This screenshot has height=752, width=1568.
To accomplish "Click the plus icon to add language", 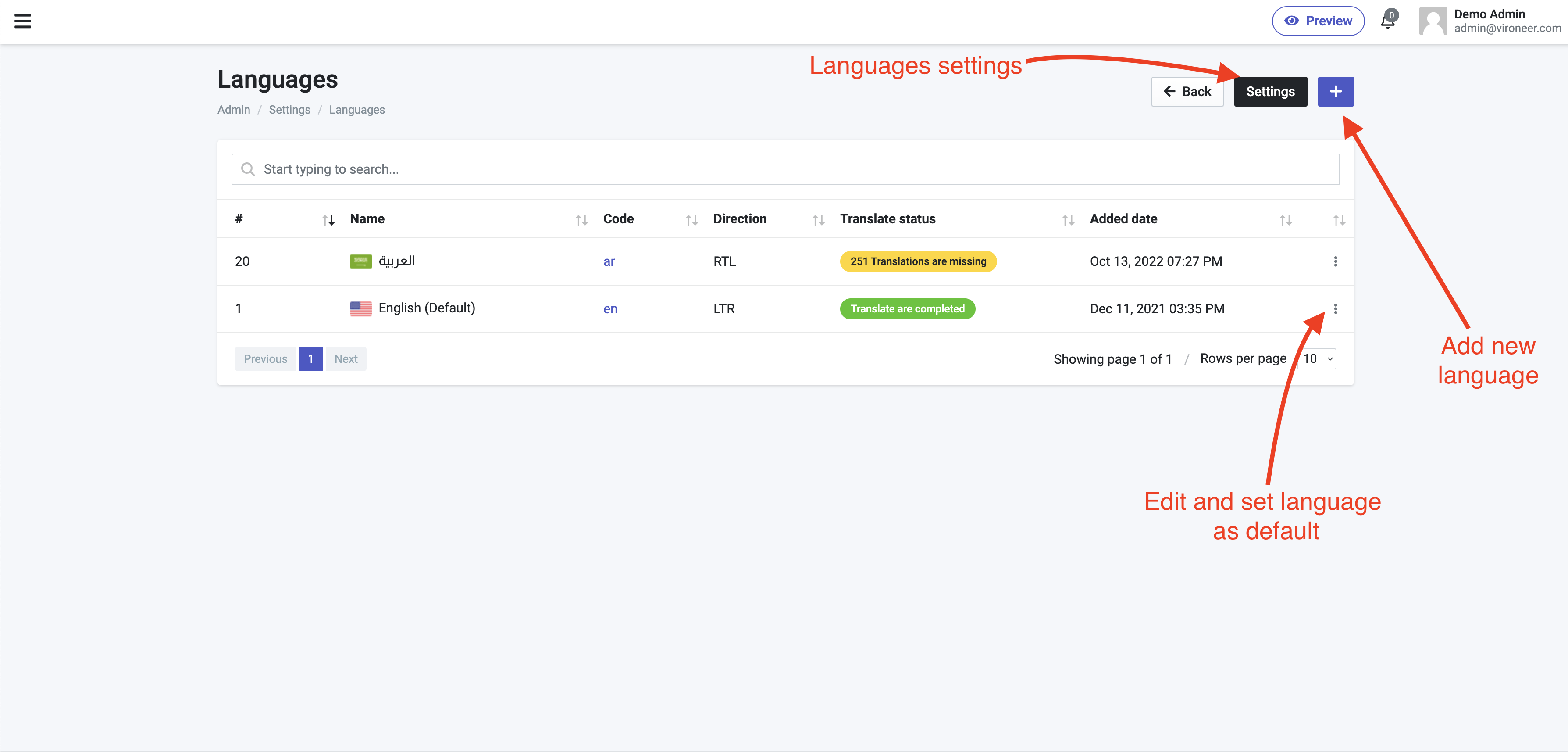I will click(1336, 91).
